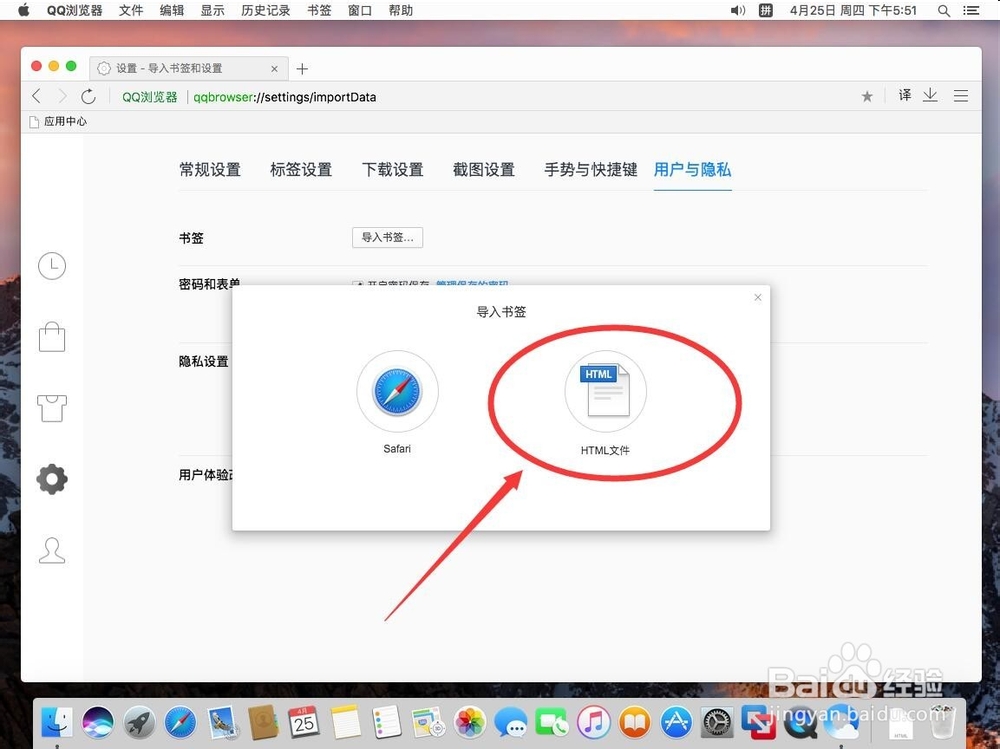
Task: Open the 显示 menu
Action: (x=212, y=10)
